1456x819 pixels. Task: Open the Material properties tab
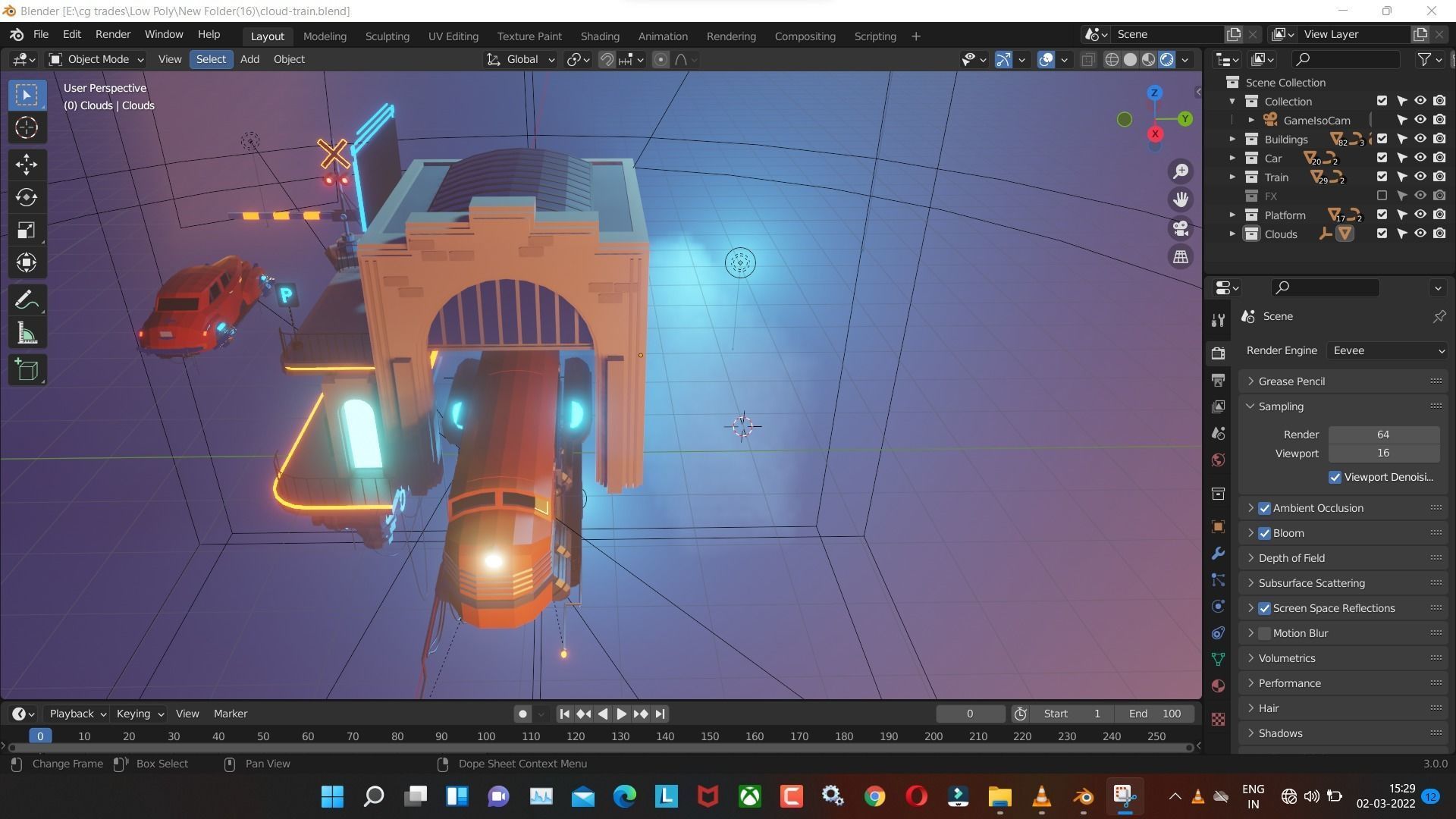[1218, 686]
